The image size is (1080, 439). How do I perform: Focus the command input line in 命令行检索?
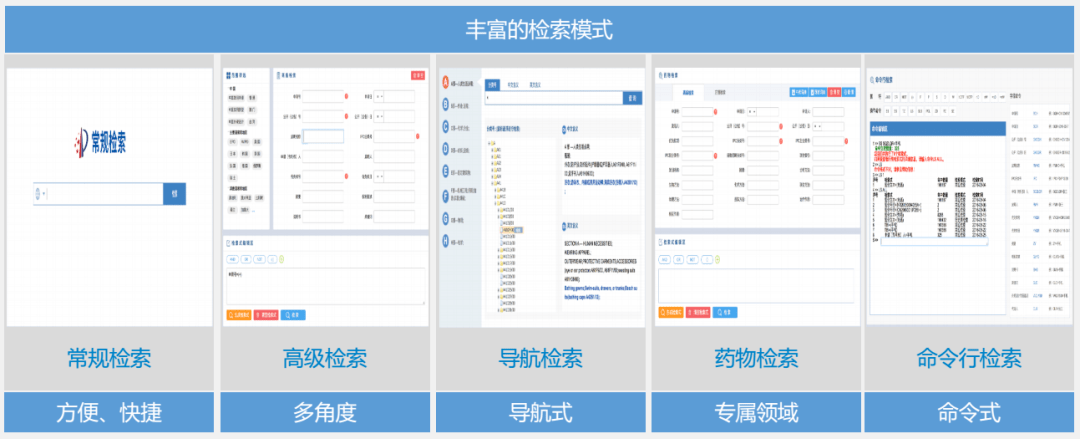pyautogui.click(x=933, y=242)
